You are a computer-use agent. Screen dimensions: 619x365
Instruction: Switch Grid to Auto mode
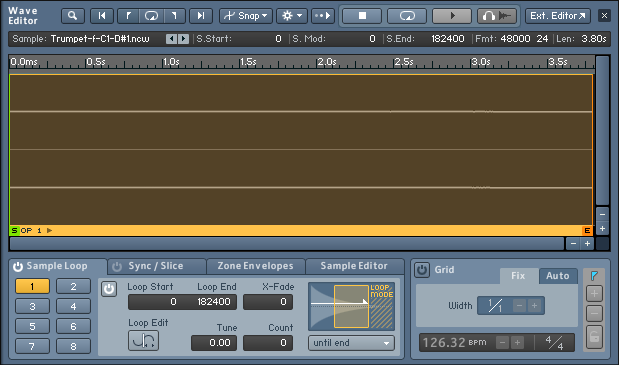[x=558, y=276]
